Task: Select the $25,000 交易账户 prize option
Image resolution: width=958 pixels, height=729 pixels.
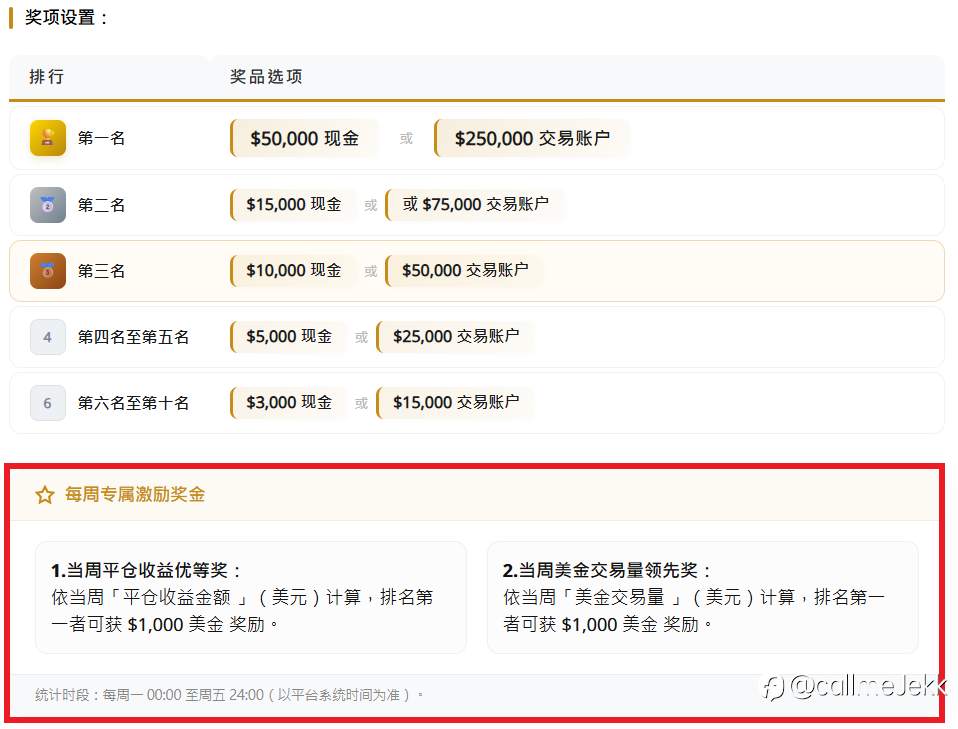Action: click(455, 336)
